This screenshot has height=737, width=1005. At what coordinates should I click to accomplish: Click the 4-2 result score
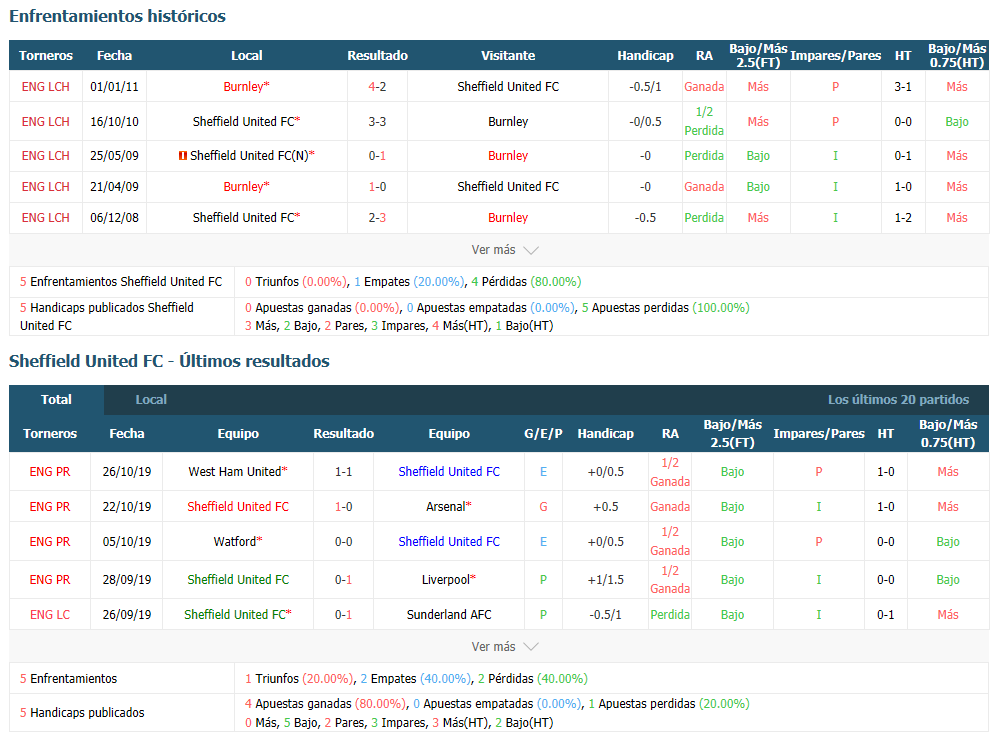coord(378,87)
